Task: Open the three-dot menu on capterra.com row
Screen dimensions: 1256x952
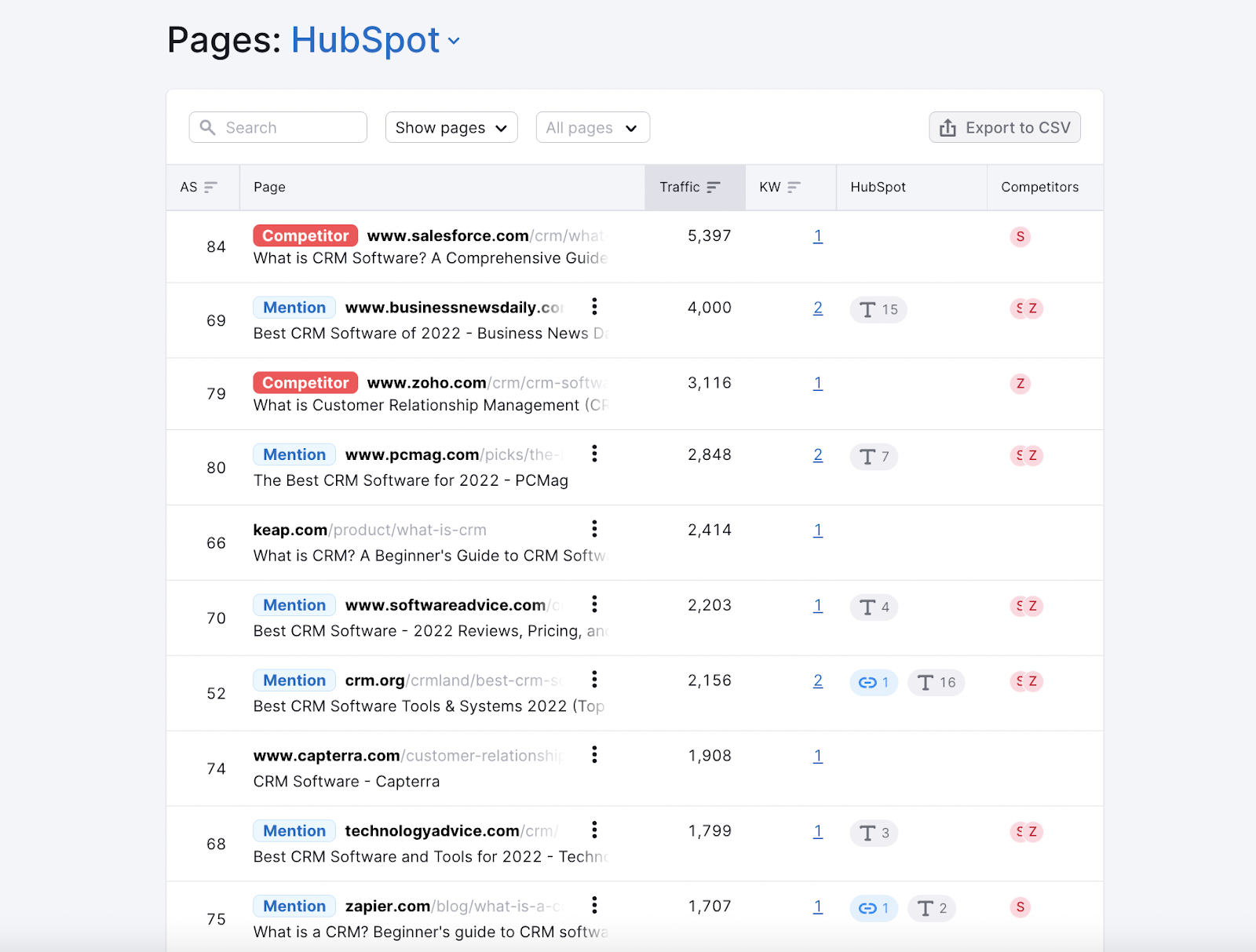Action: (594, 755)
